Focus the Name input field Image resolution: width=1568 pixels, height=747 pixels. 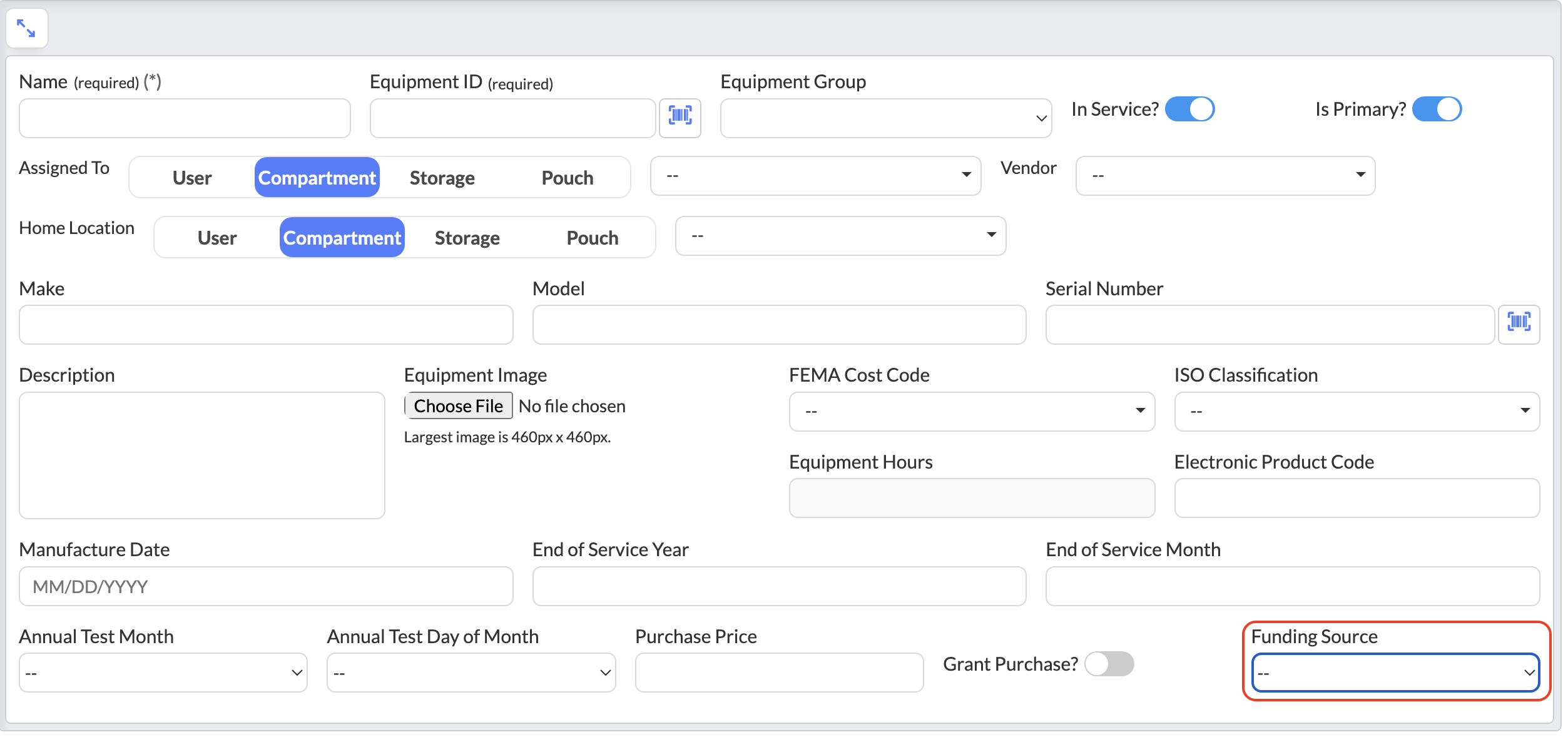click(185, 118)
